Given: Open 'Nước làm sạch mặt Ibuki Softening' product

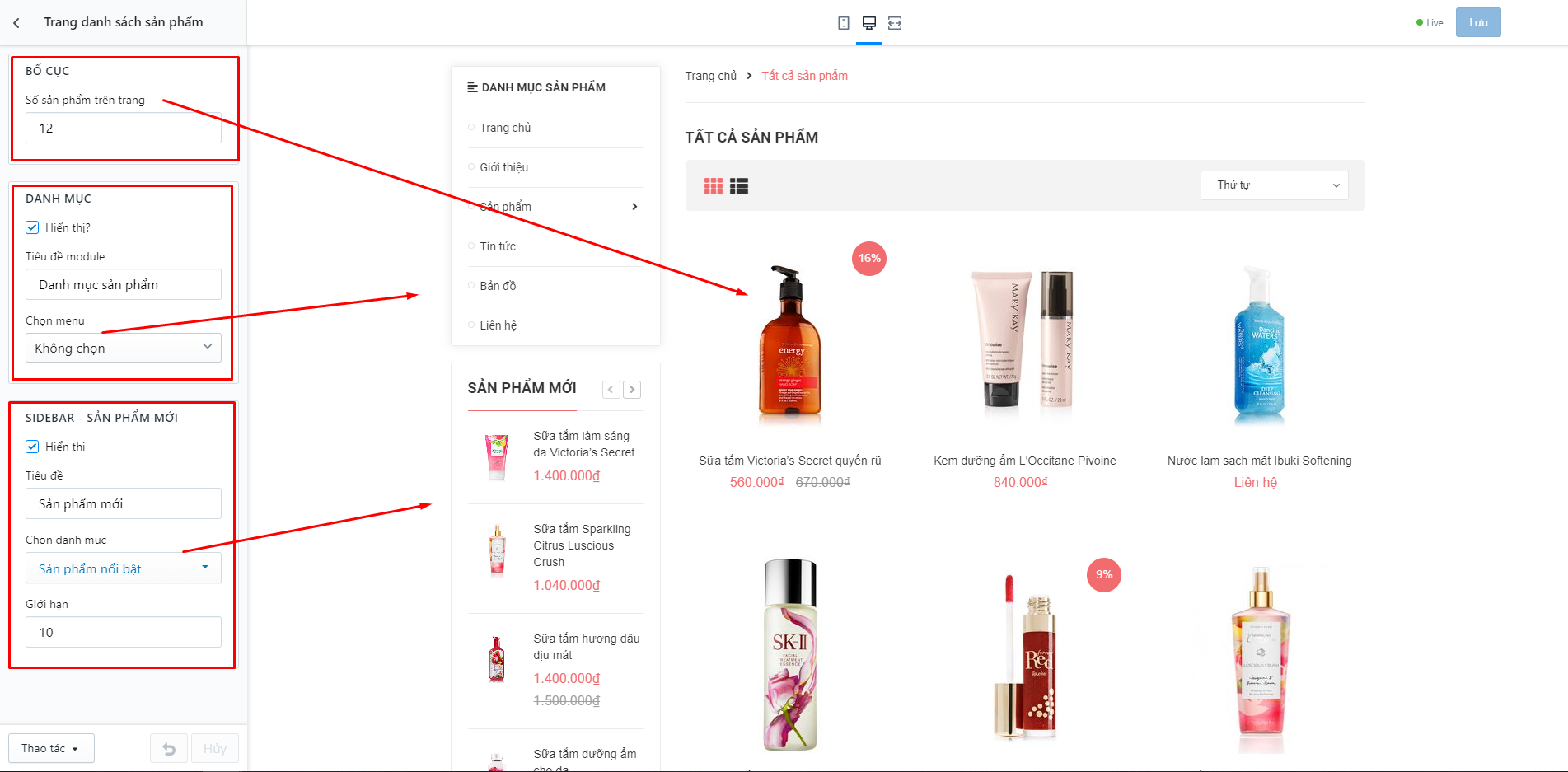Looking at the screenshot, I should (1259, 461).
